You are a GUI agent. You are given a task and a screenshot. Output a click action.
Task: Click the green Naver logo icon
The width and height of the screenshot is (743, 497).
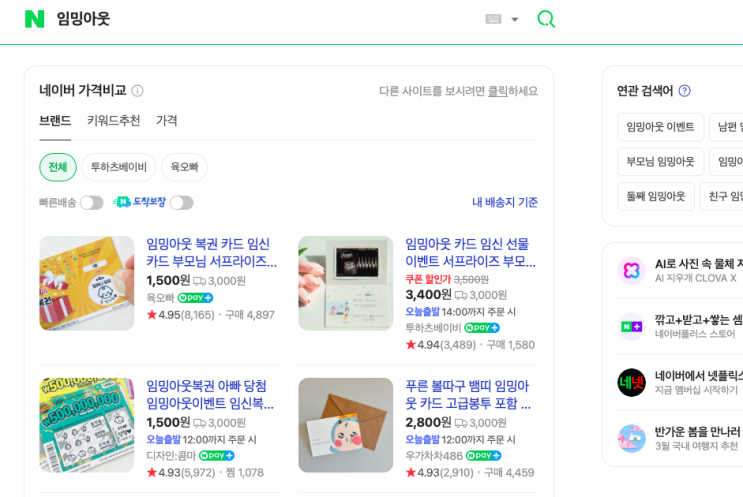(x=35, y=19)
